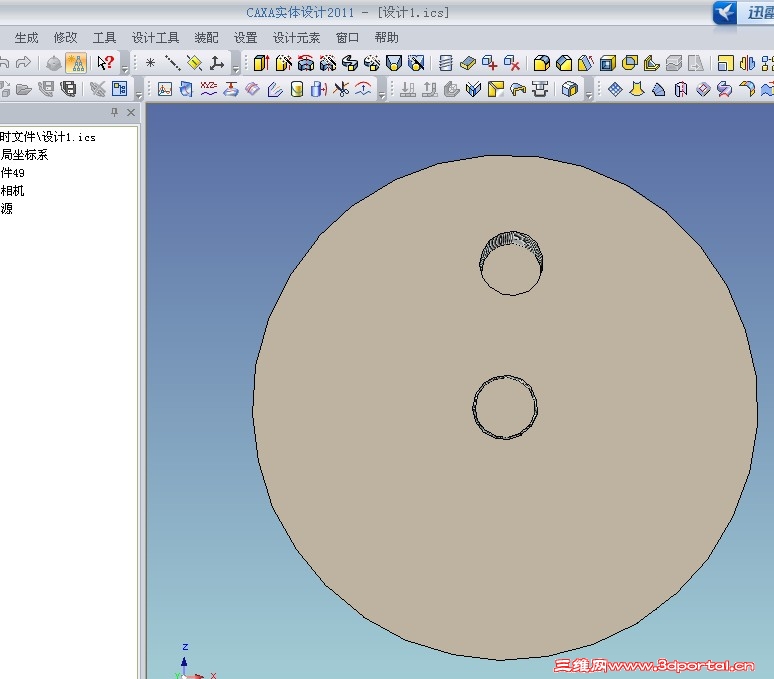Click the thicken surface icon
This screenshot has height=679, width=774.
tap(467, 63)
